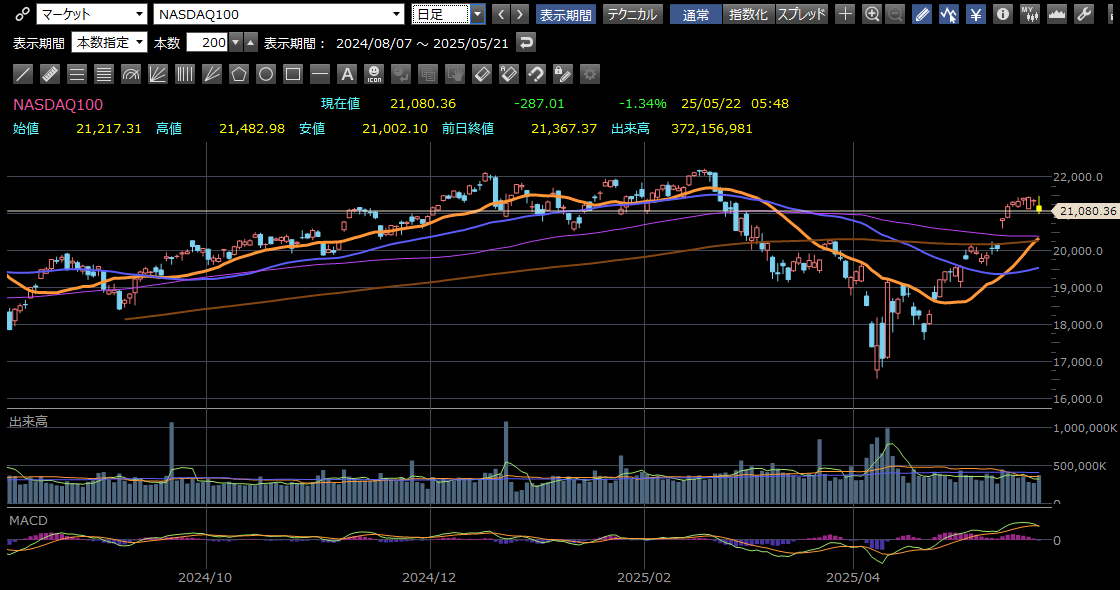This screenshot has width=1120, height=590.
Task: Select the four-line retracement tool
Action: pyautogui.click(x=104, y=74)
